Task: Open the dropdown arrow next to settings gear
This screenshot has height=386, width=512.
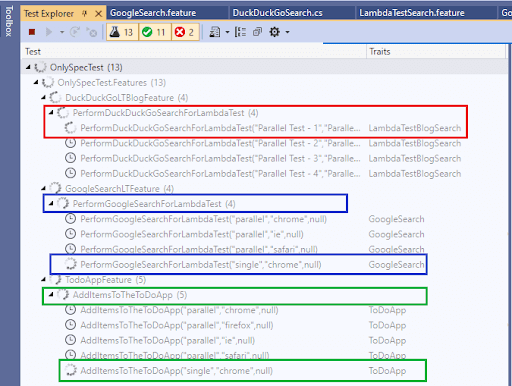Action: coord(287,32)
